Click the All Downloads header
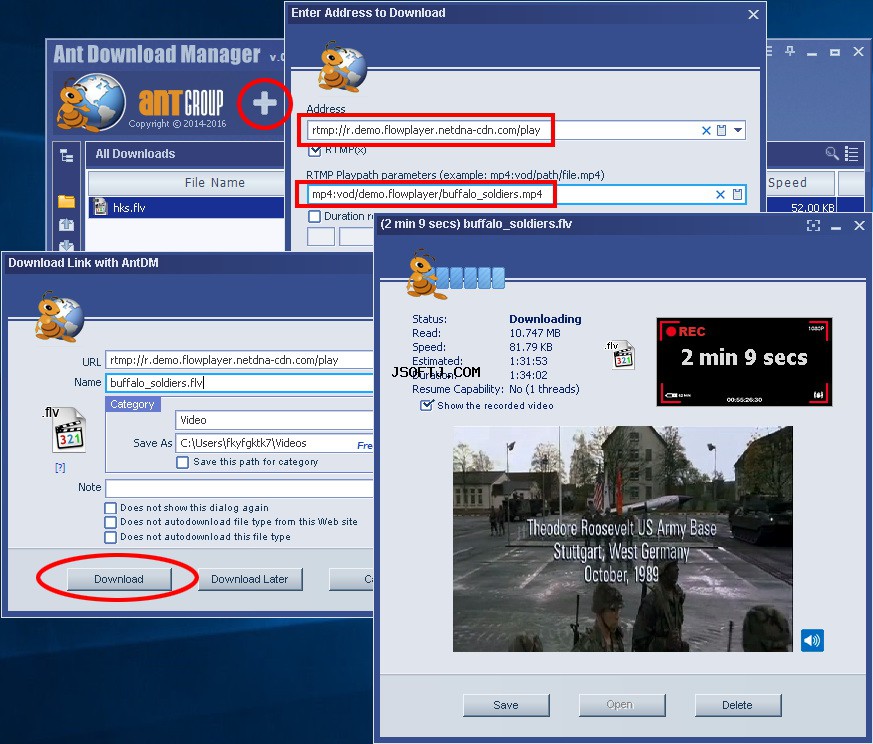Screen dimensions: 873x744 [135, 154]
